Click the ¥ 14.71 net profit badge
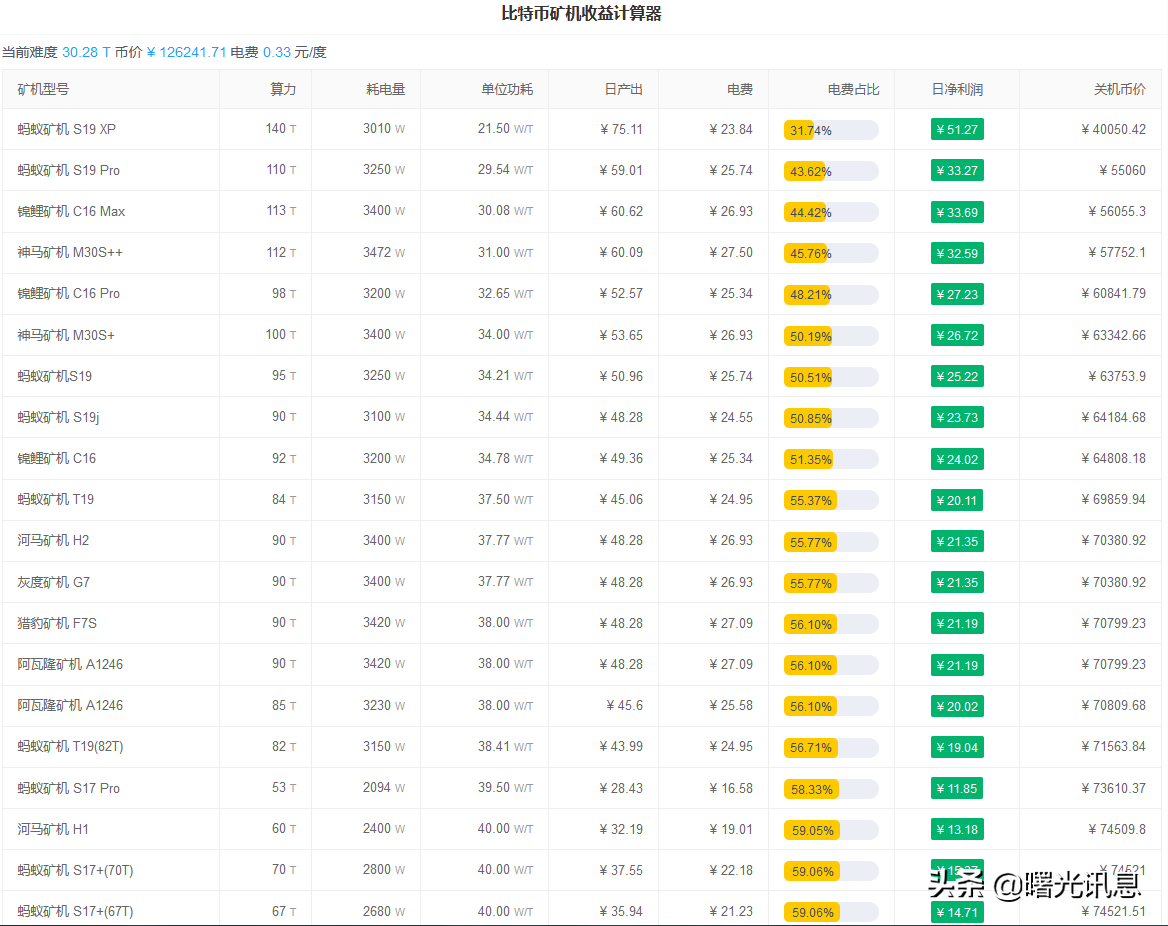Viewport: 1168px width, 926px height. 957,912
